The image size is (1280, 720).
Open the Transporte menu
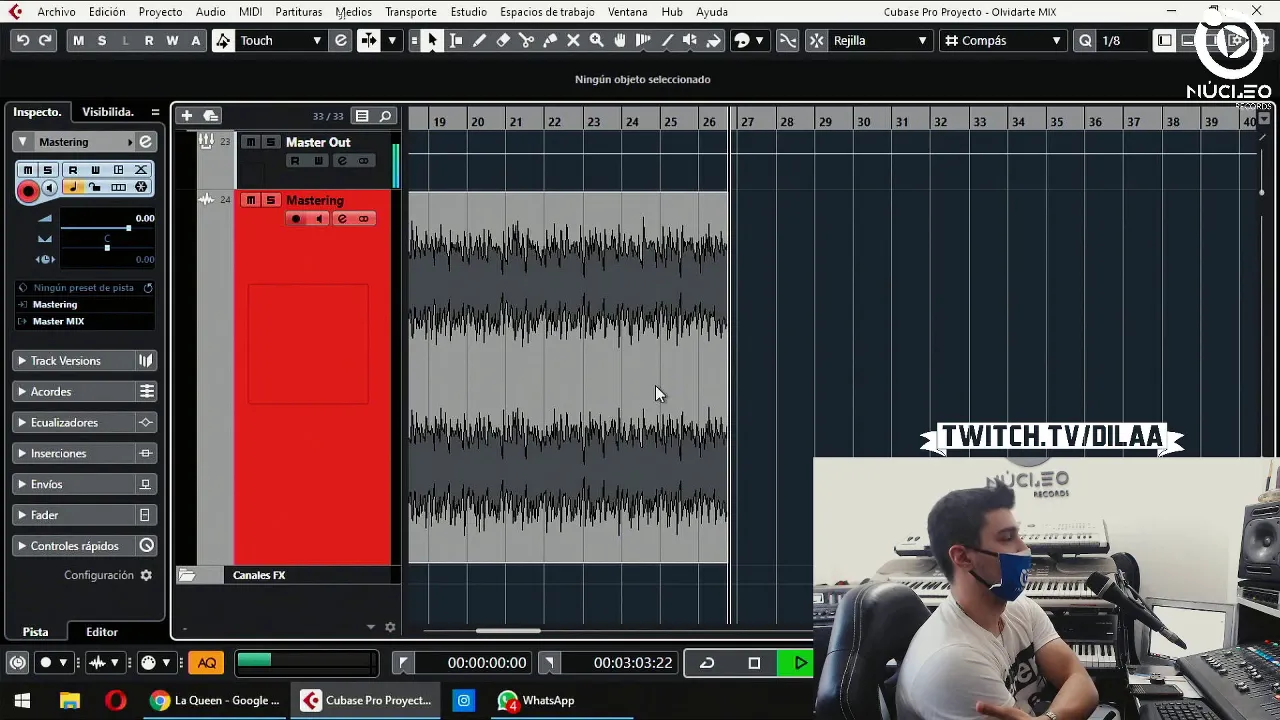pyautogui.click(x=410, y=12)
